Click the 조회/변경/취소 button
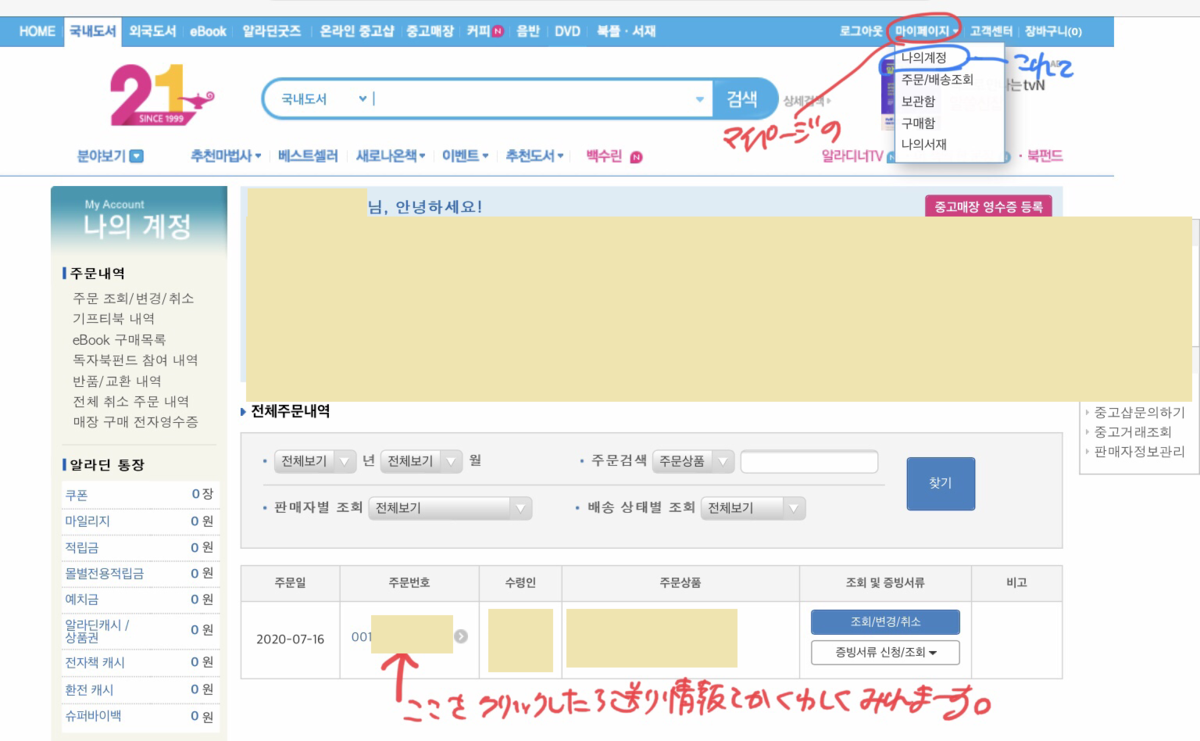The width and height of the screenshot is (1200, 741). [x=885, y=621]
